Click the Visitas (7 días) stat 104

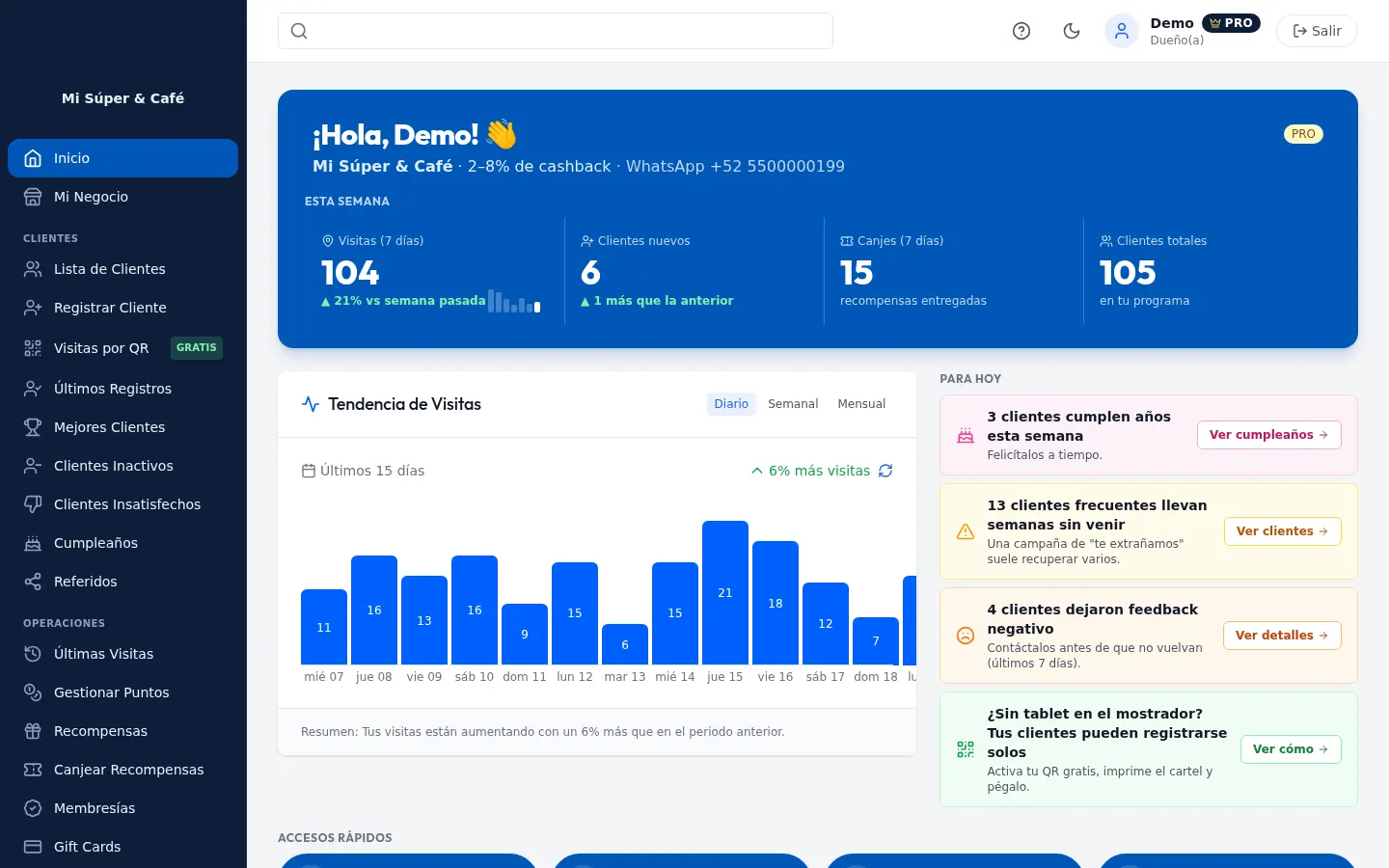click(350, 273)
